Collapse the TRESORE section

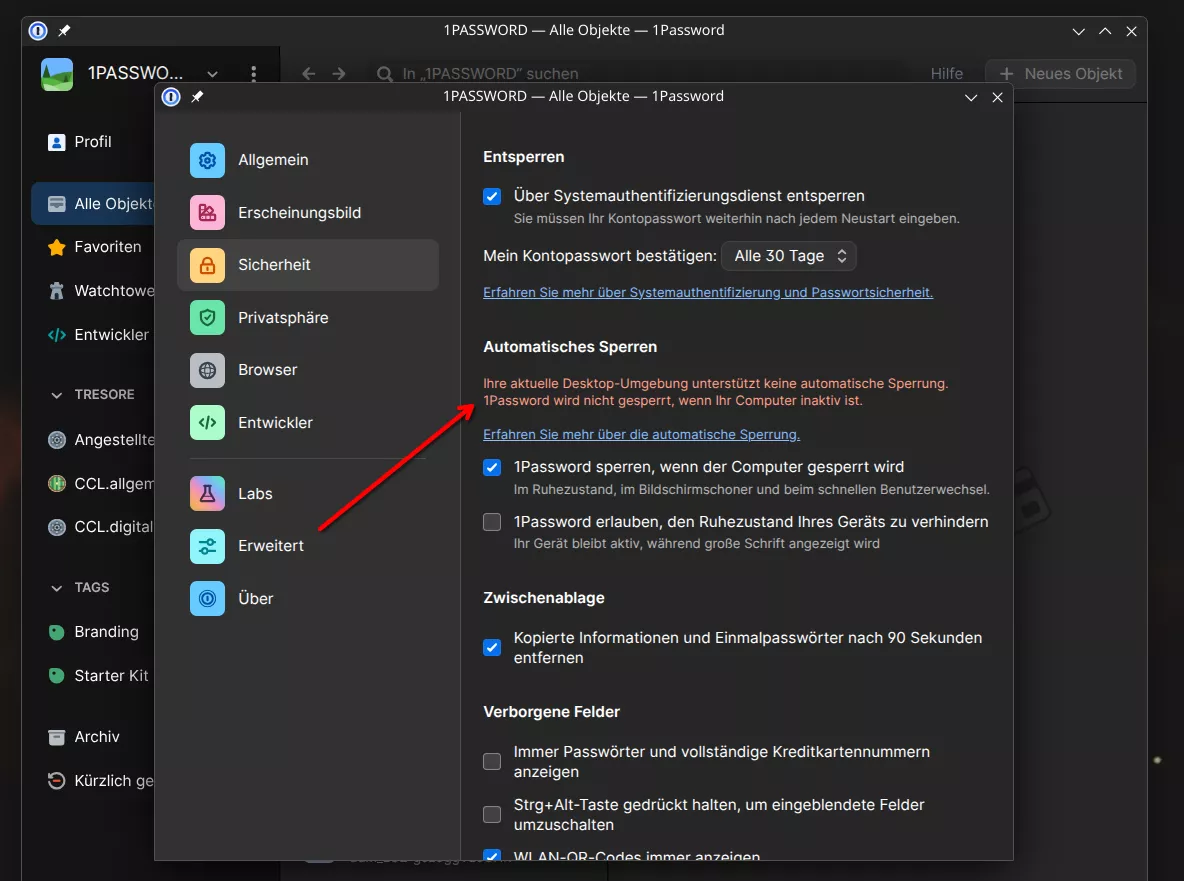(57, 395)
